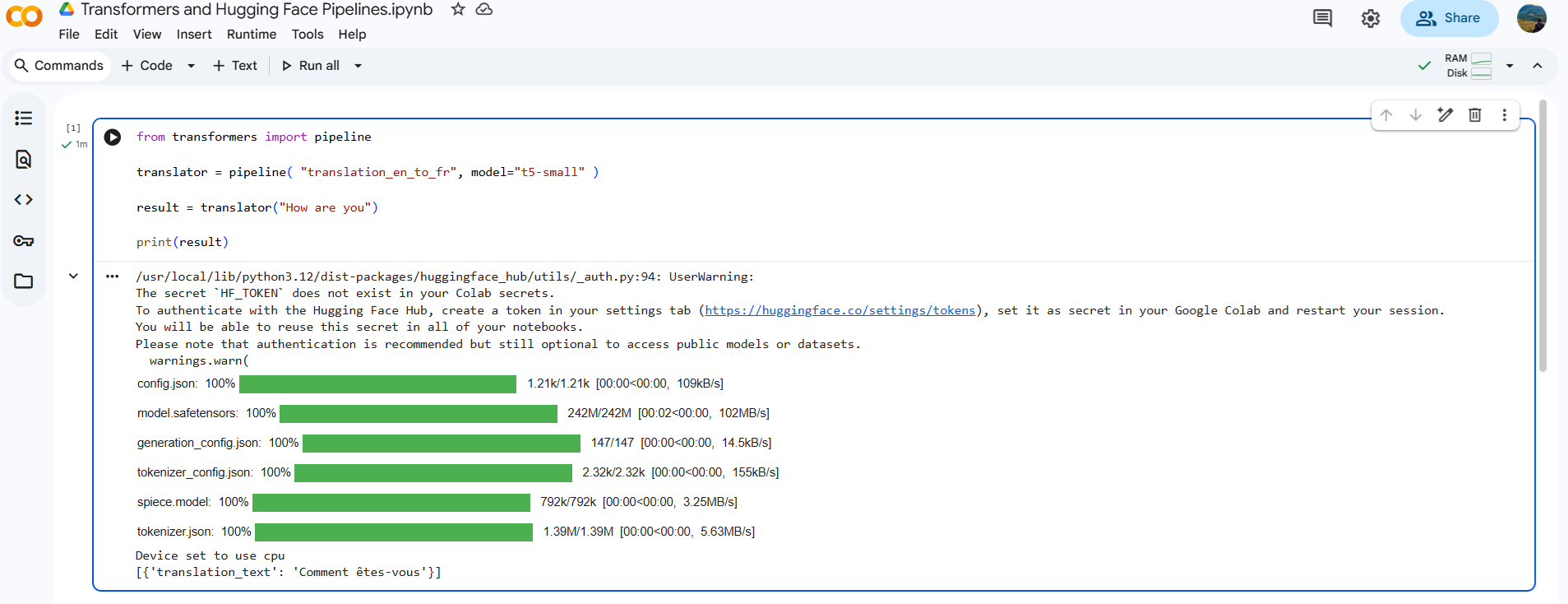This screenshot has height=604, width=1568.
Task: Open the Tools menu
Action: point(307,35)
